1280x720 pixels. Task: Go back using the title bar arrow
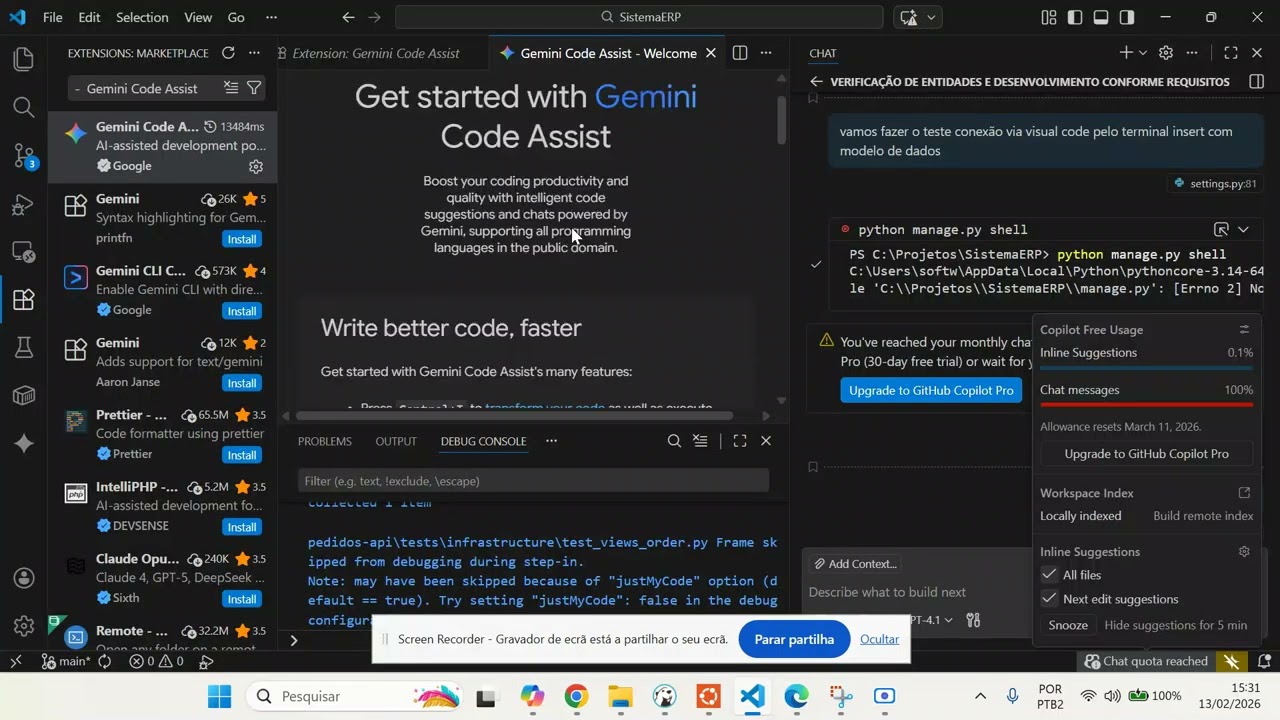[x=348, y=17]
